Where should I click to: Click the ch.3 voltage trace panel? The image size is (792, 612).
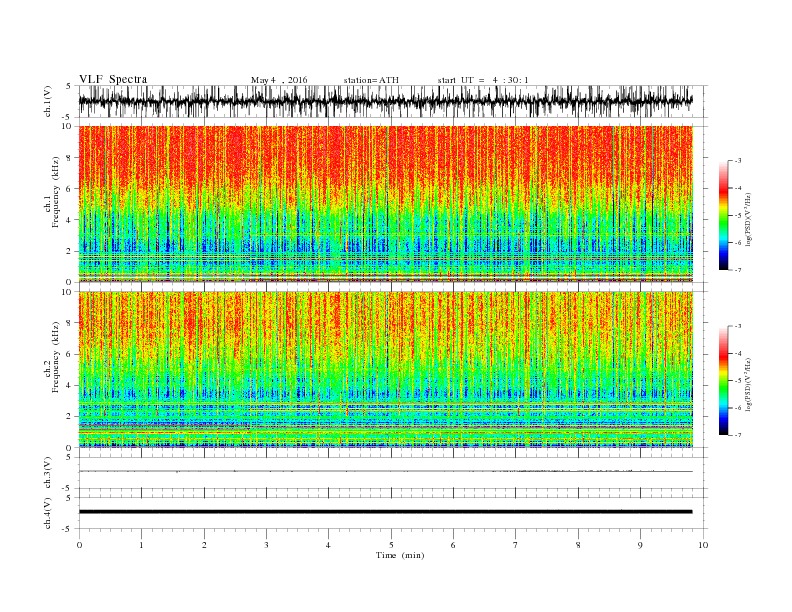click(x=393, y=473)
